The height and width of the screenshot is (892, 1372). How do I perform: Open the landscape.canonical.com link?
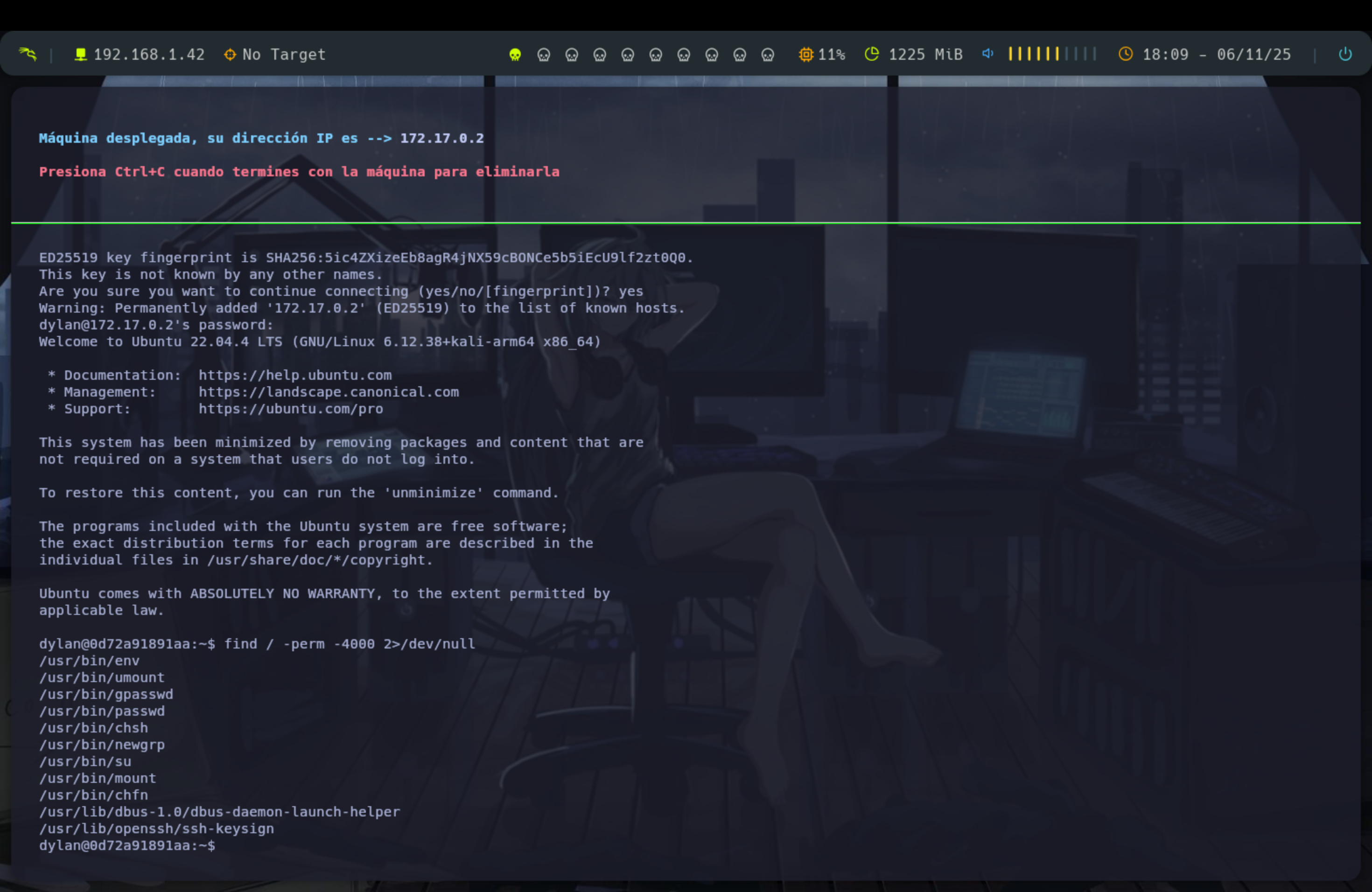coord(329,392)
